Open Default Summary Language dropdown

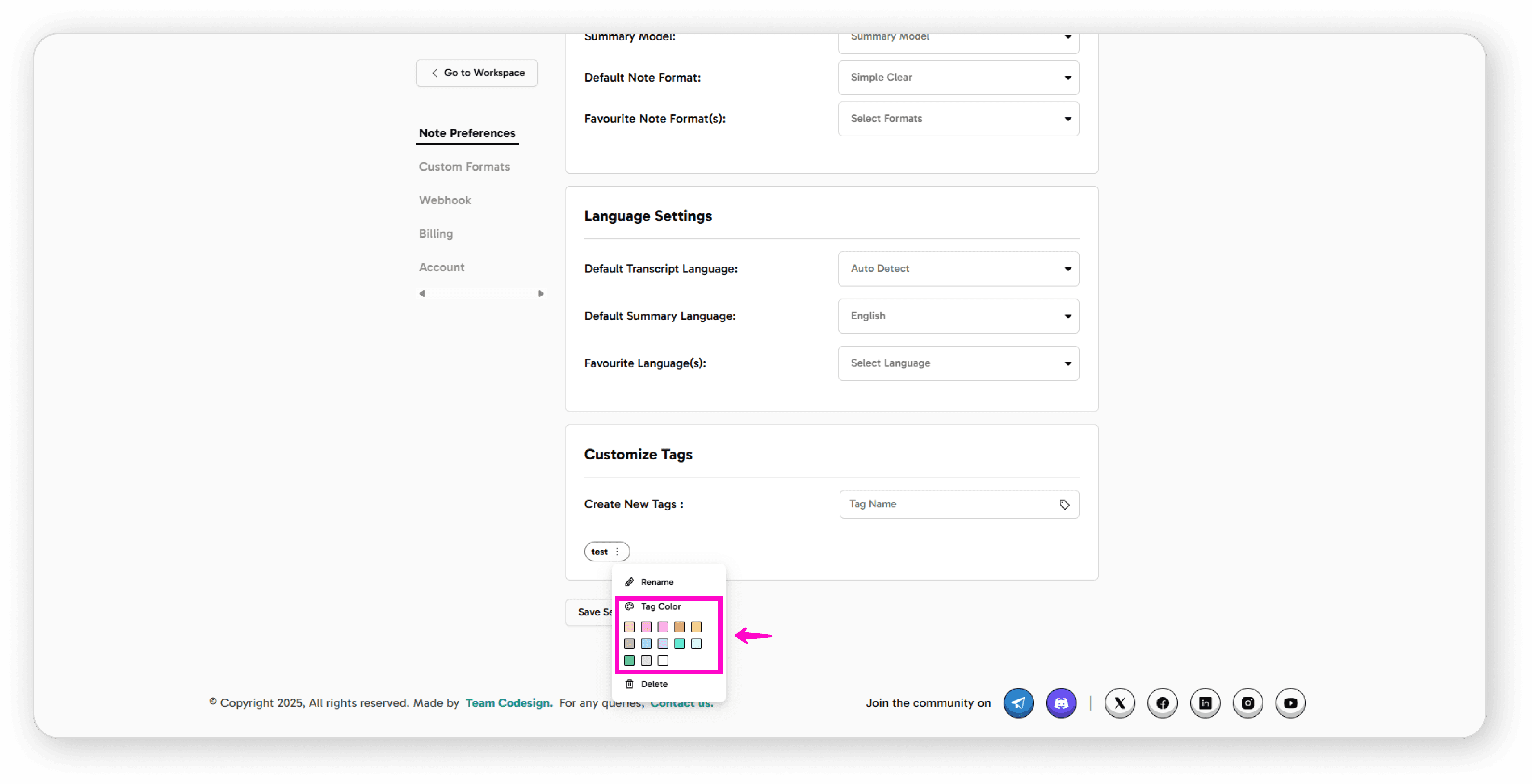point(958,316)
